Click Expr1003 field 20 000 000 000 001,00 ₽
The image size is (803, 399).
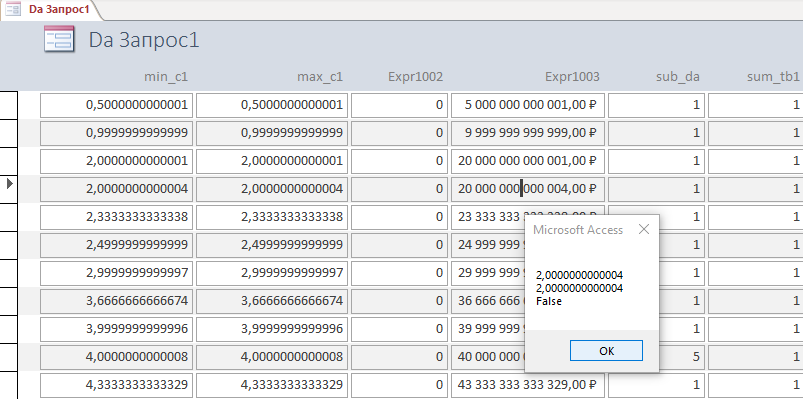pyautogui.click(x=528, y=161)
